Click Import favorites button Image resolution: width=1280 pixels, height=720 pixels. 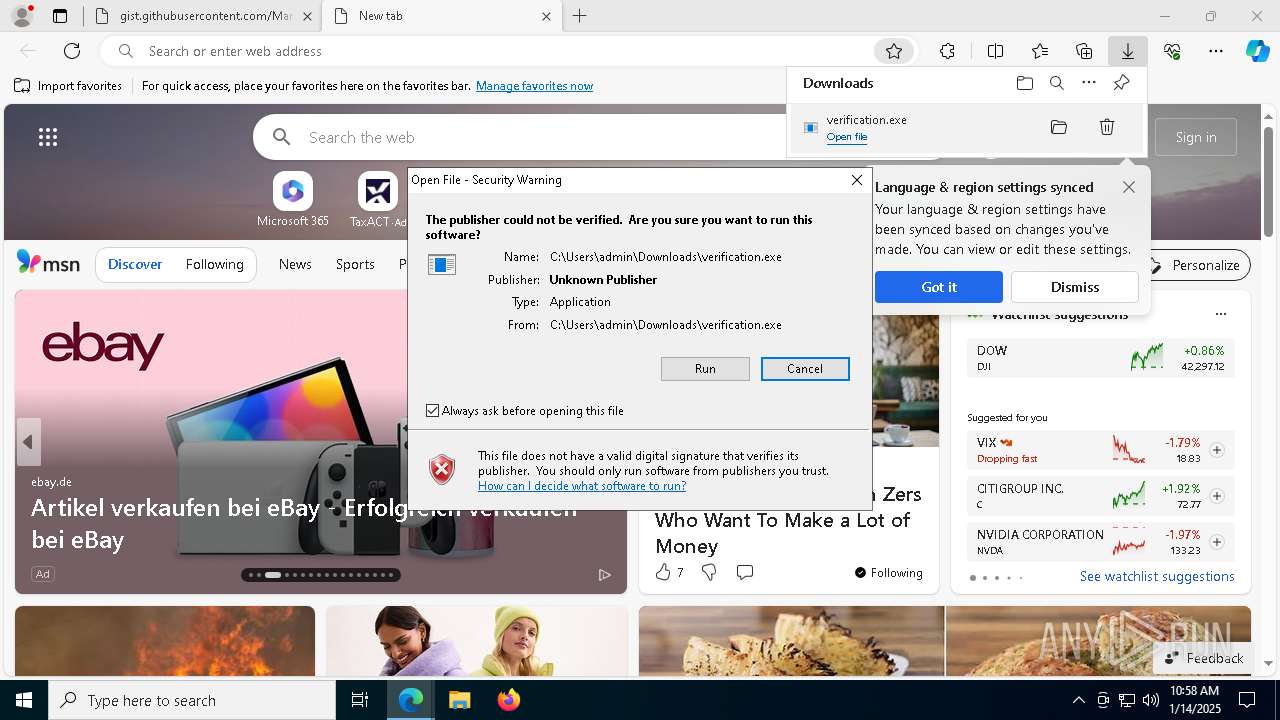(68, 86)
